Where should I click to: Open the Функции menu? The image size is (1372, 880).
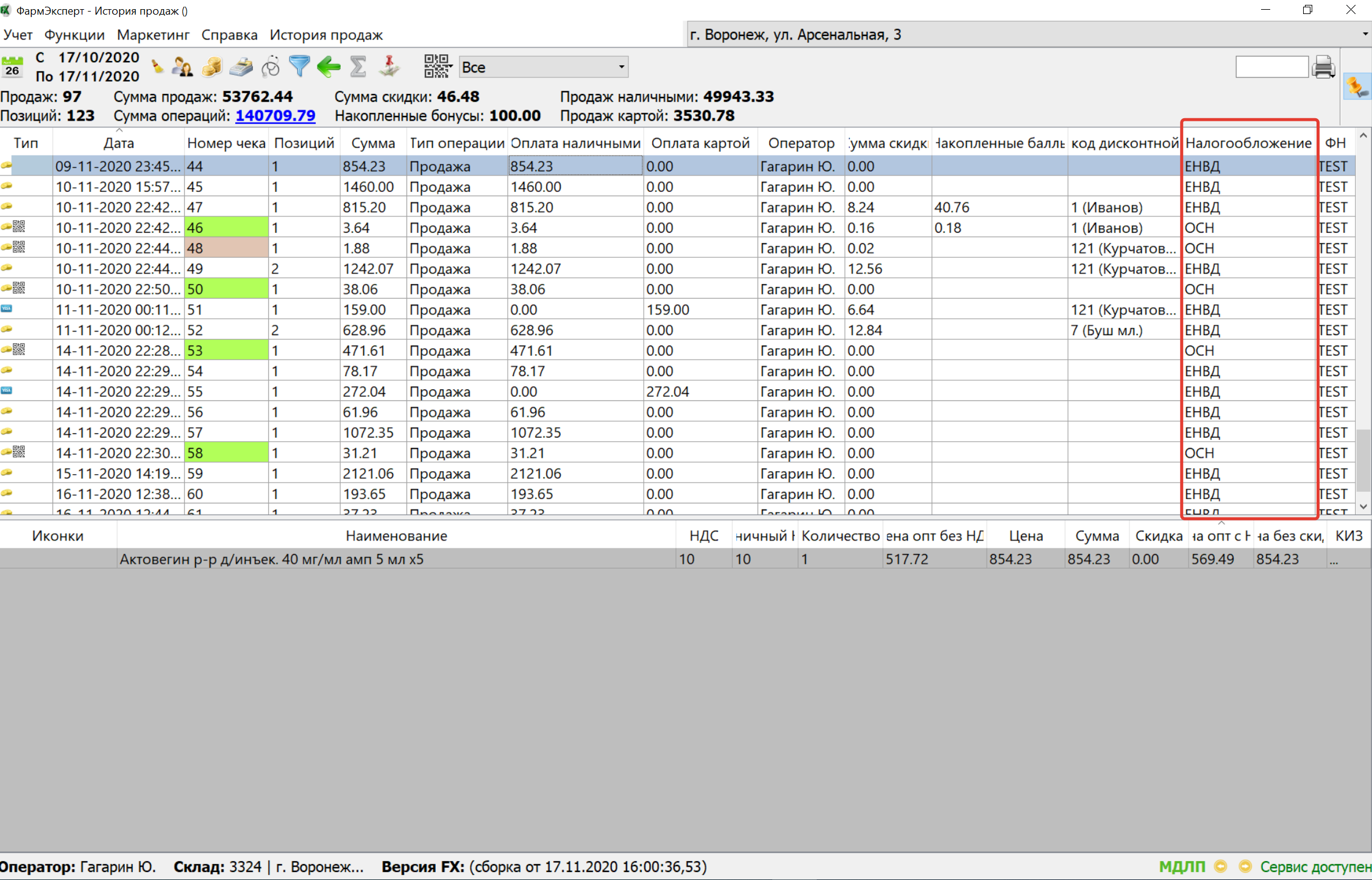tap(74, 35)
